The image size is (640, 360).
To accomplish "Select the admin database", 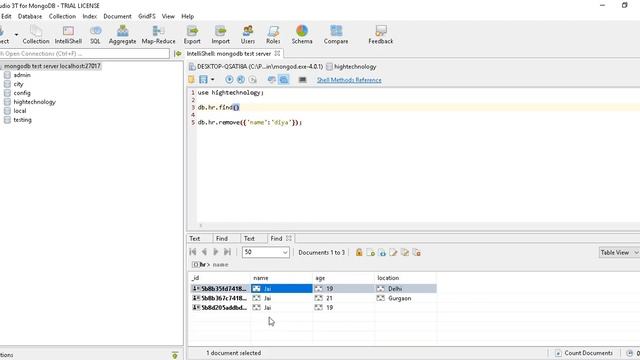I will click(22, 75).
